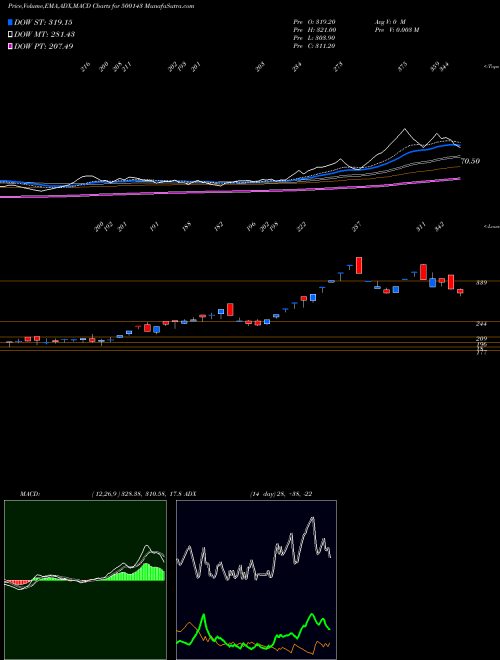The height and width of the screenshot is (660, 500).
Task: Click the 244 price level label
Action: 481,324
